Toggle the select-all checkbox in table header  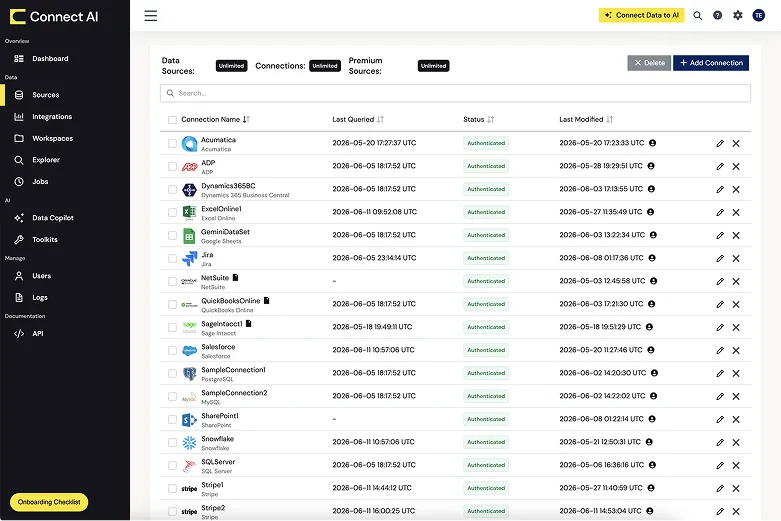[172, 120]
